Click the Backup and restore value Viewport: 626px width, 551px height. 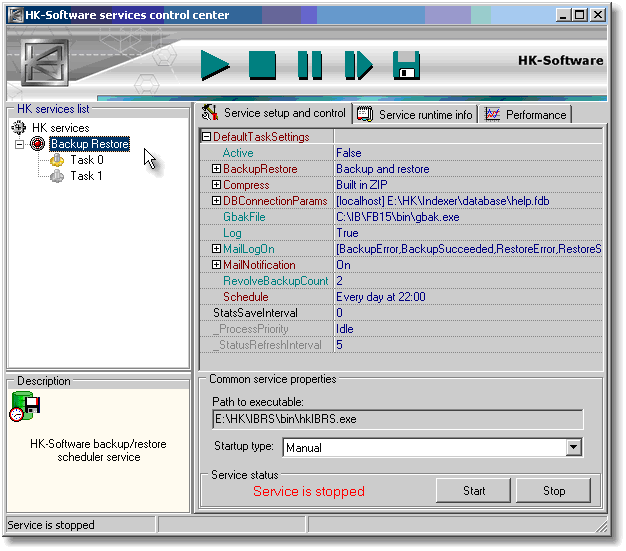point(382,169)
